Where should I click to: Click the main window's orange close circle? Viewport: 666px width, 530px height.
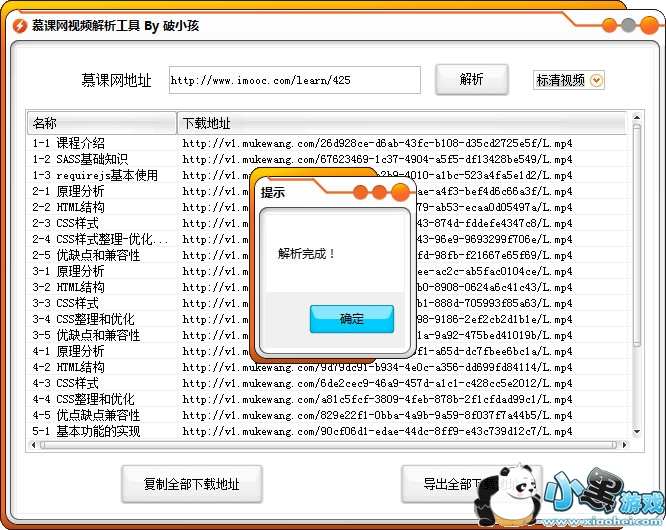(x=649, y=25)
